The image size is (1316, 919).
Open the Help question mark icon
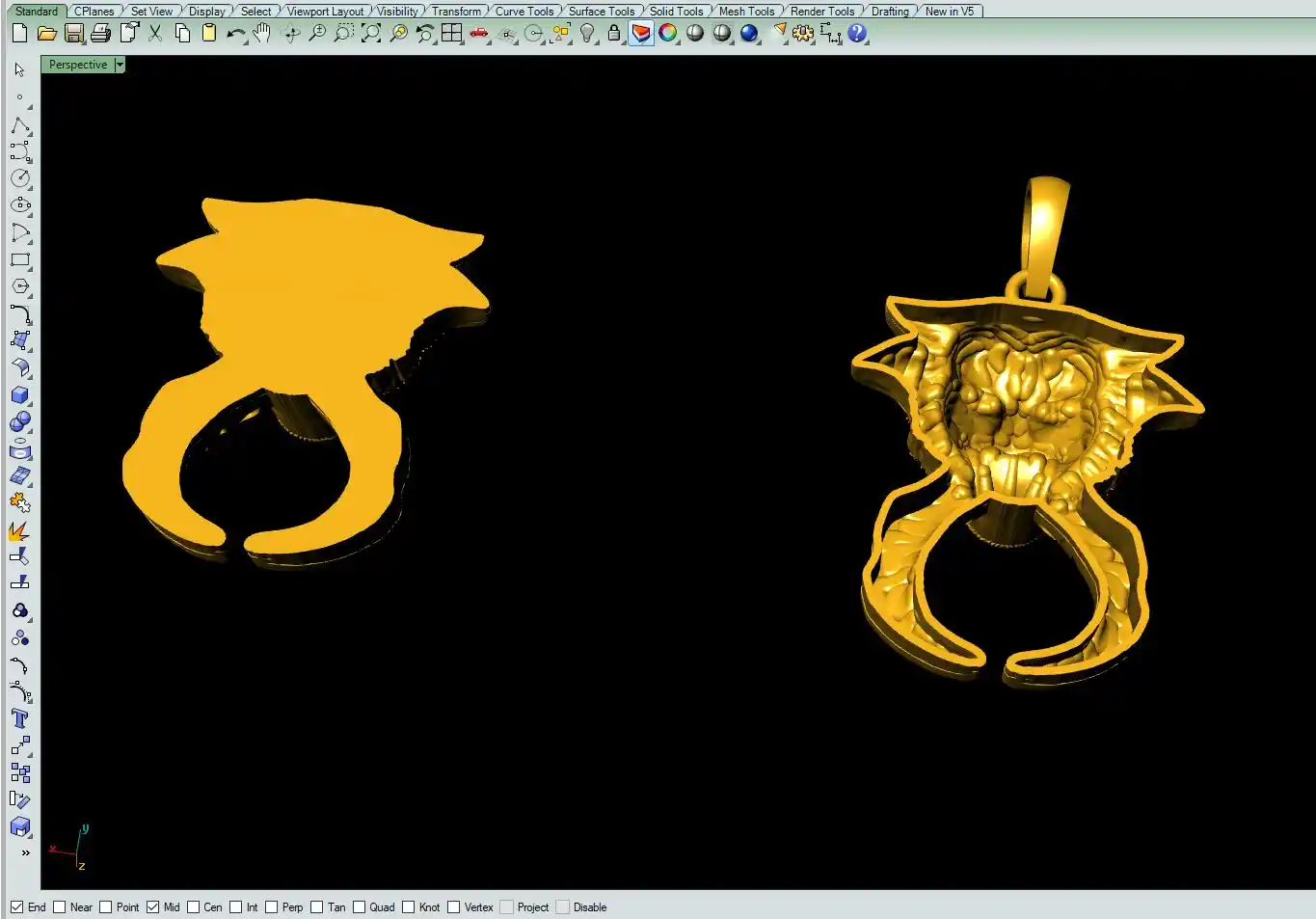coord(857,34)
